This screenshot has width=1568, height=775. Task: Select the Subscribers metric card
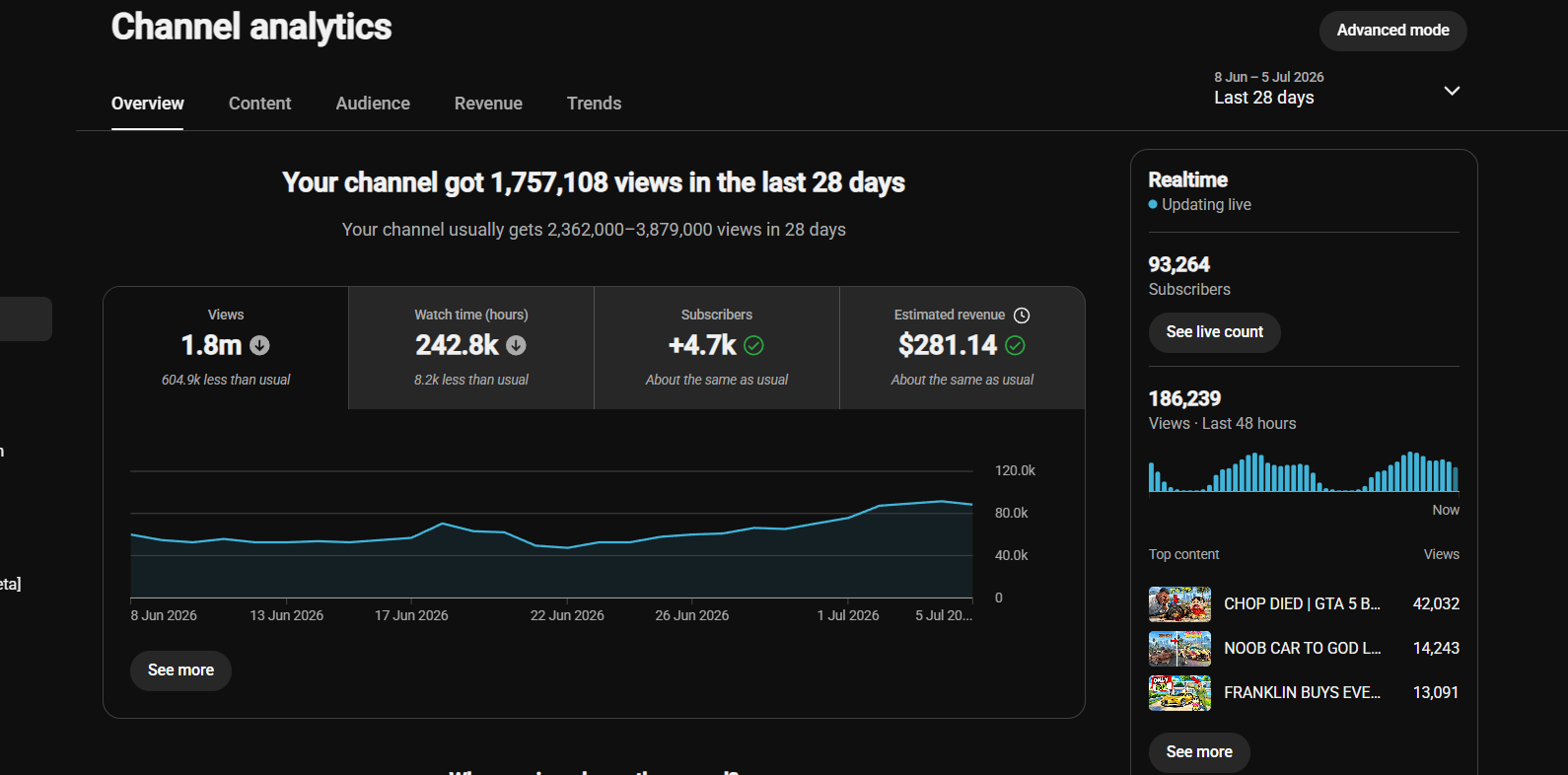click(x=717, y=348)
